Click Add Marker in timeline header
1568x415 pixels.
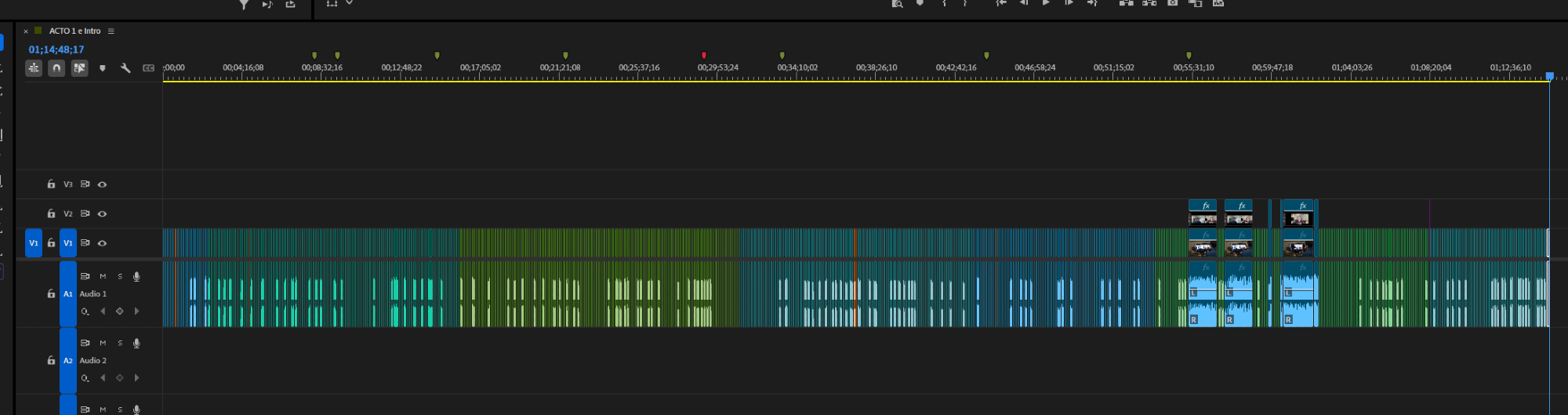(103, 68)
